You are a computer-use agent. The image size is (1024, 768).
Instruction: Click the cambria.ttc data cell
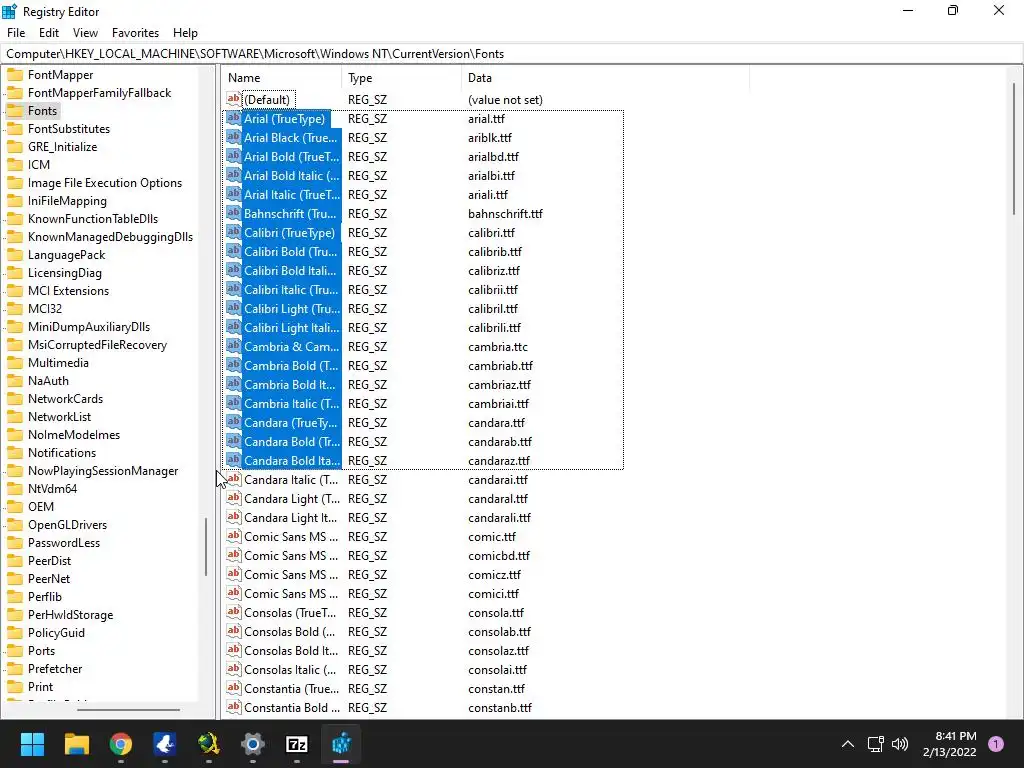(x=498, y=347)
